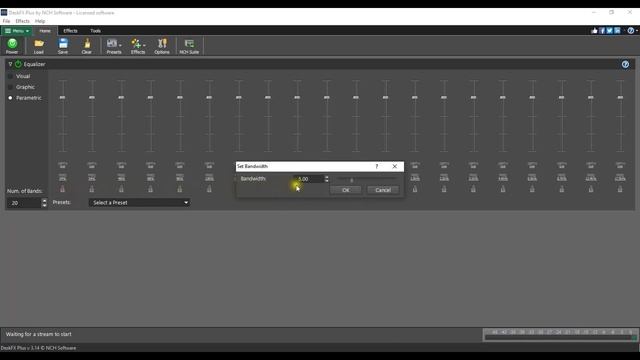640x360 pixels.
Task: Click the 'DeskFX Plus v 3.14 © NCH Software' text
Action: pyautogui.click(x=38, y=348)
